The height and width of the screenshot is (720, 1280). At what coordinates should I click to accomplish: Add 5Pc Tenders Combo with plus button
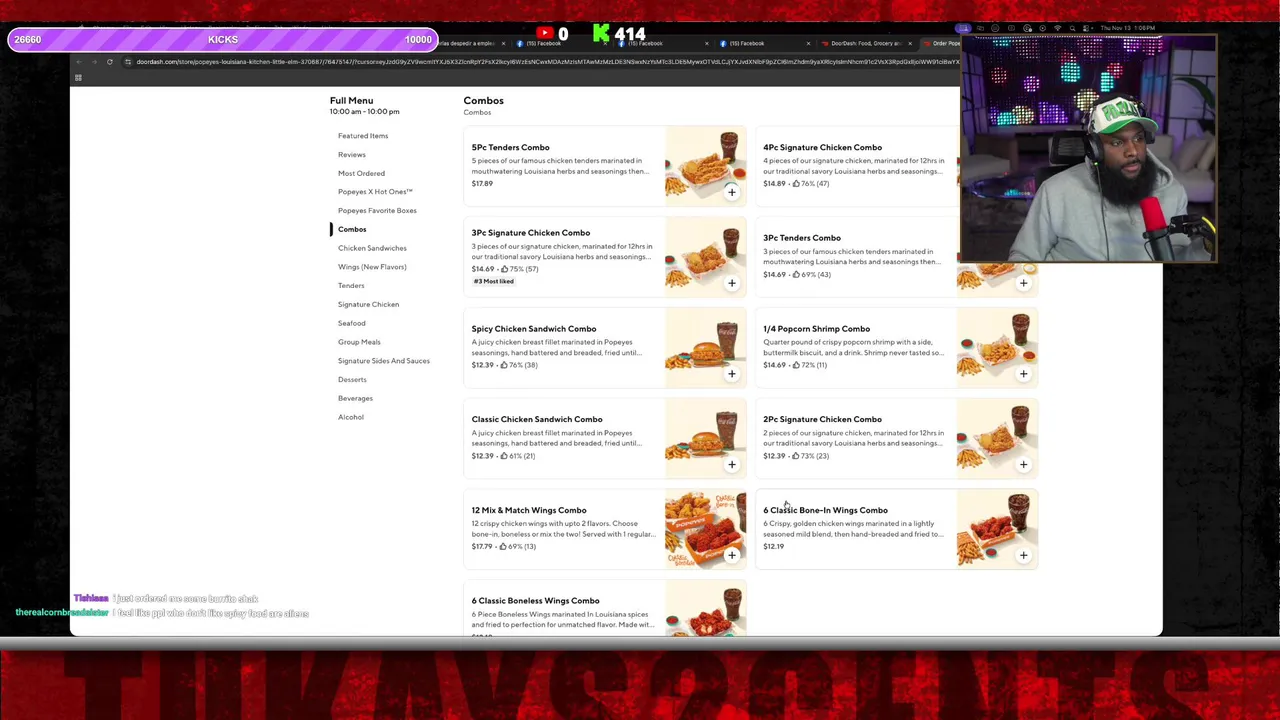coord(731,192)
